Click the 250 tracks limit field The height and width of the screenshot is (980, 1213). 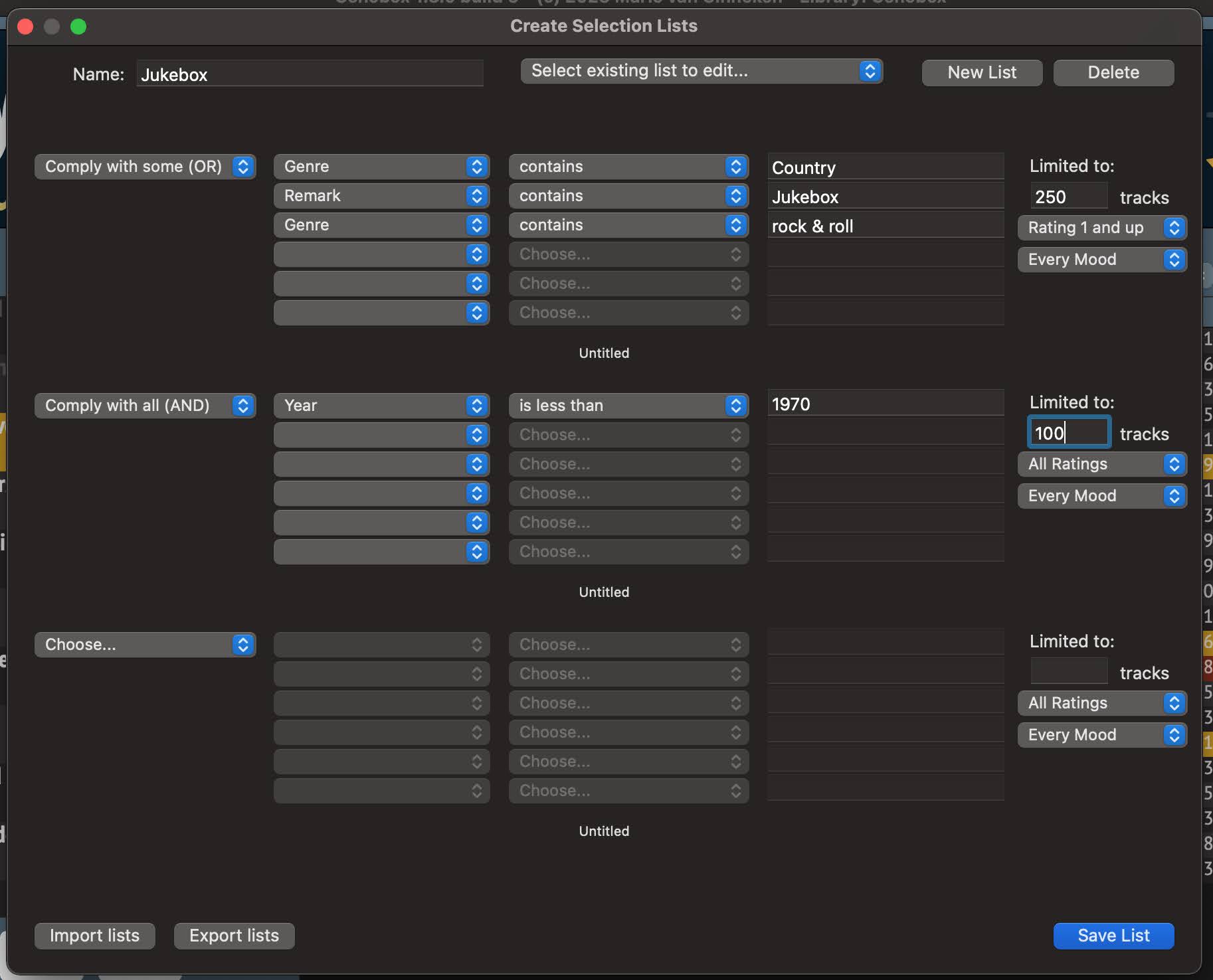(x=1068, y=197)
